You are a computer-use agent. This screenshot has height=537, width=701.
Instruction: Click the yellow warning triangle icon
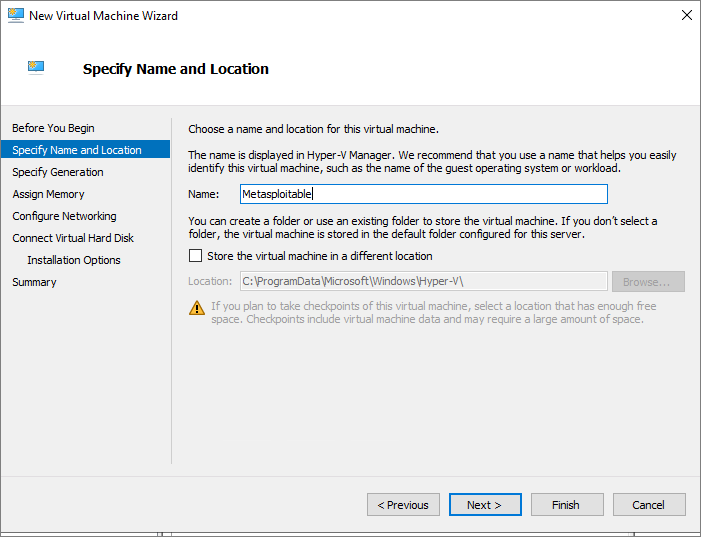coord(197,308)
